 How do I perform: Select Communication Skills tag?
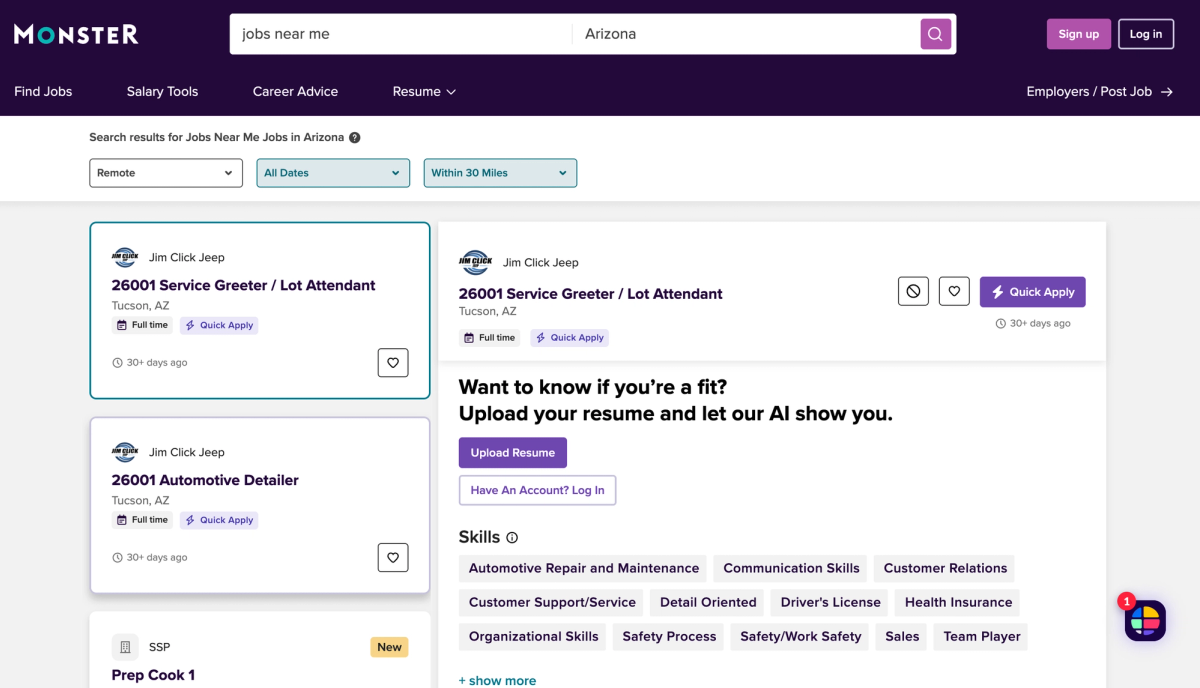(791, 569)
